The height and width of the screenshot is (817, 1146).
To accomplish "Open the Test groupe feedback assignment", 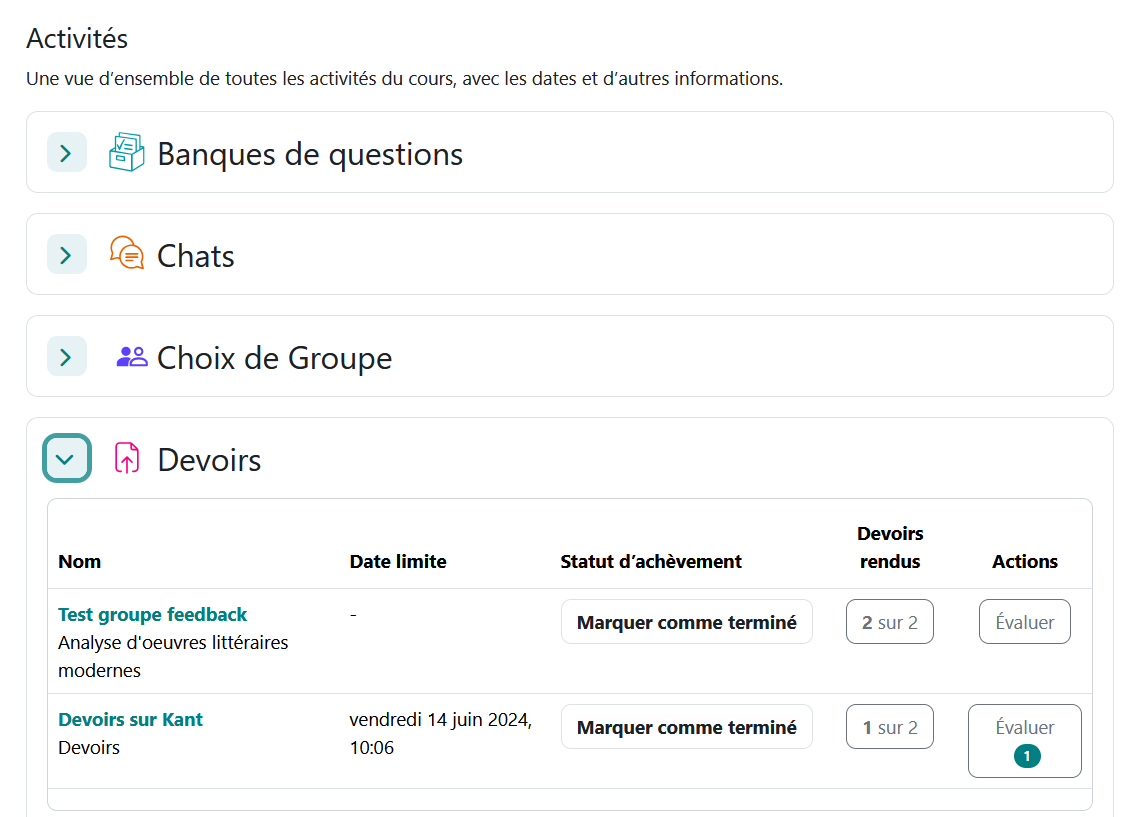I will pyautogui.click(x=152, y=614).
